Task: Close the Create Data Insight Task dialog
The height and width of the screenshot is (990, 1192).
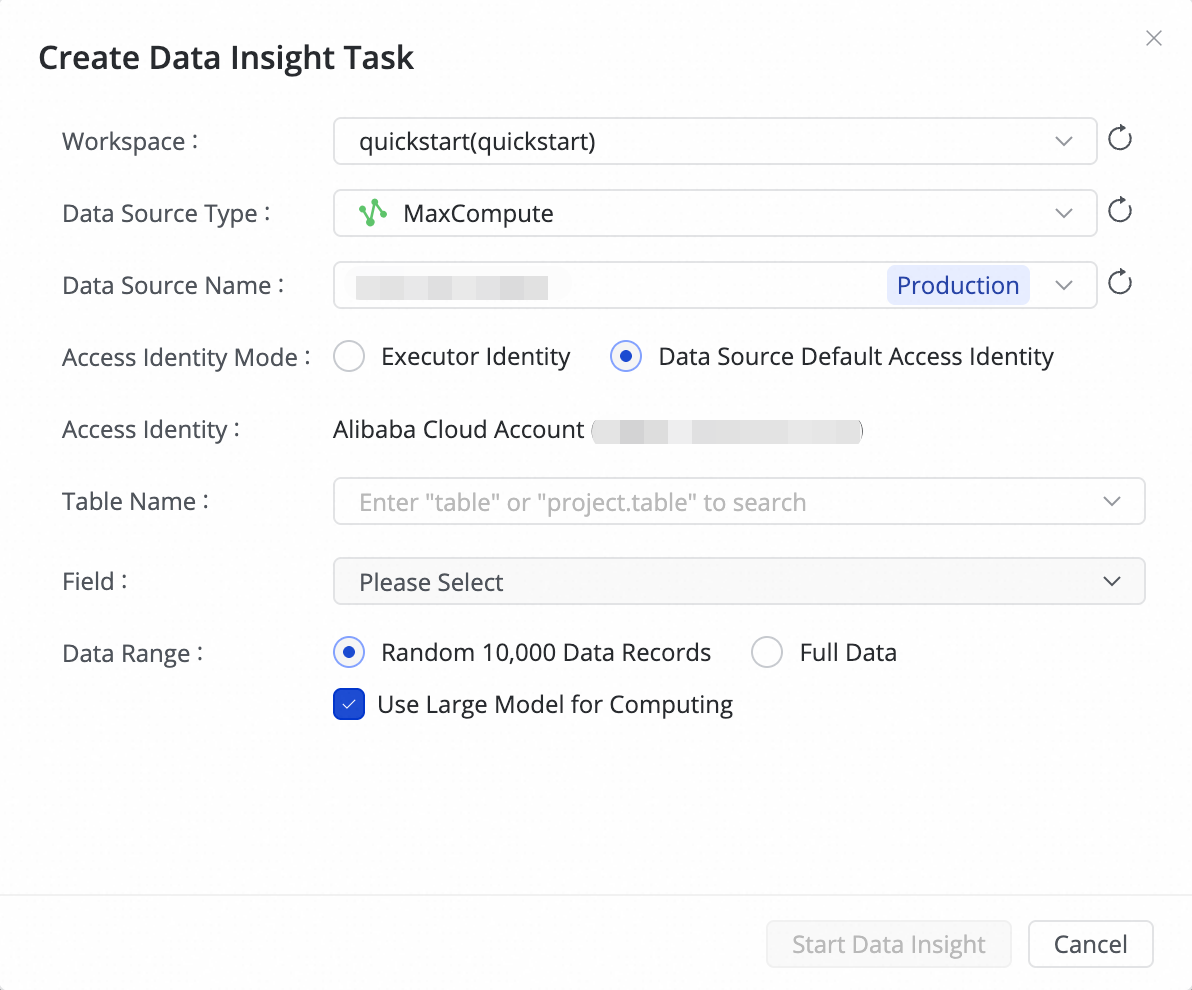Action: click(1154, 39)
